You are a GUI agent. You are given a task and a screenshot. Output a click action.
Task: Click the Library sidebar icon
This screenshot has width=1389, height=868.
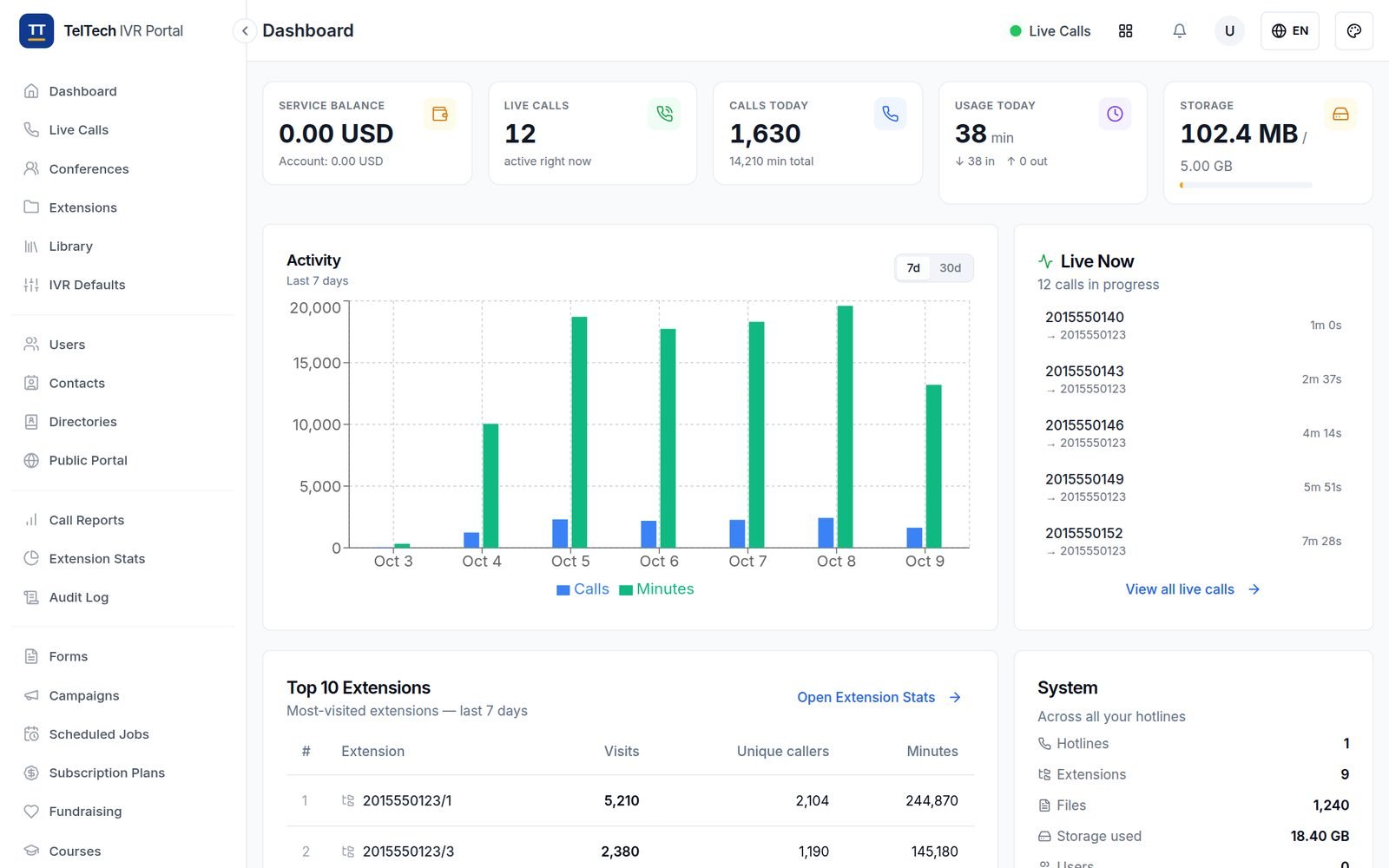[x=31, y=247]
